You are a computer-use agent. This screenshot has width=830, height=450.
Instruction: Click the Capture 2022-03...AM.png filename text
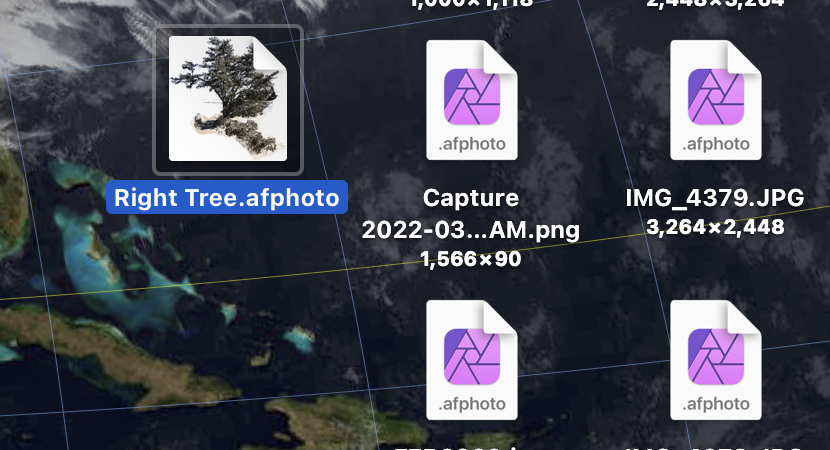point(471,214)
